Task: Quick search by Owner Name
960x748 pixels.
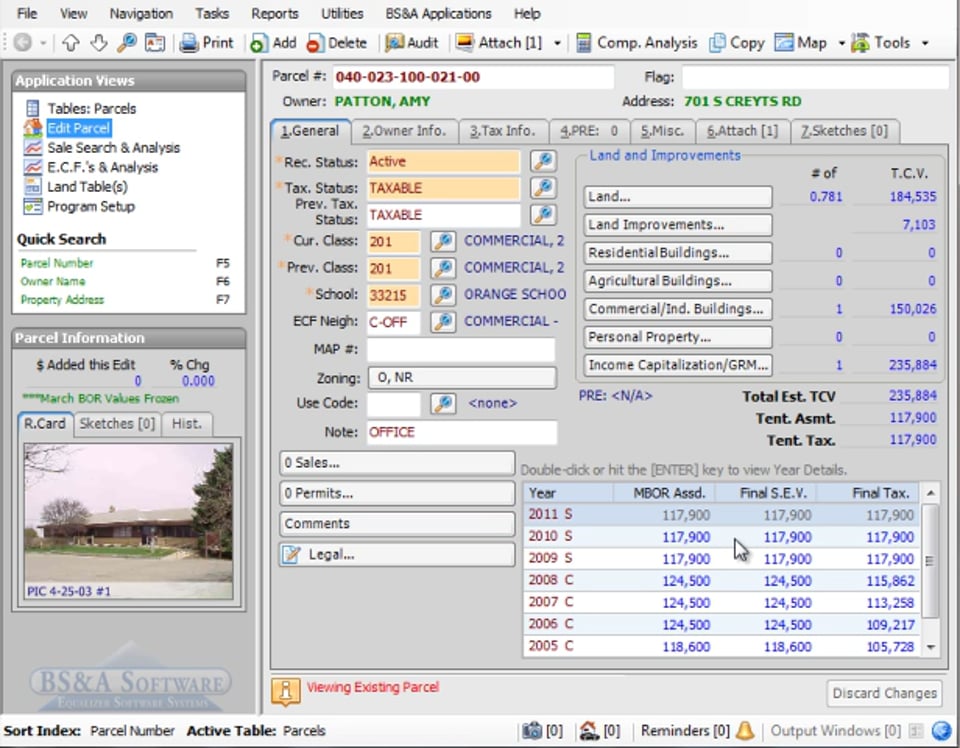Action: [53, 282]
